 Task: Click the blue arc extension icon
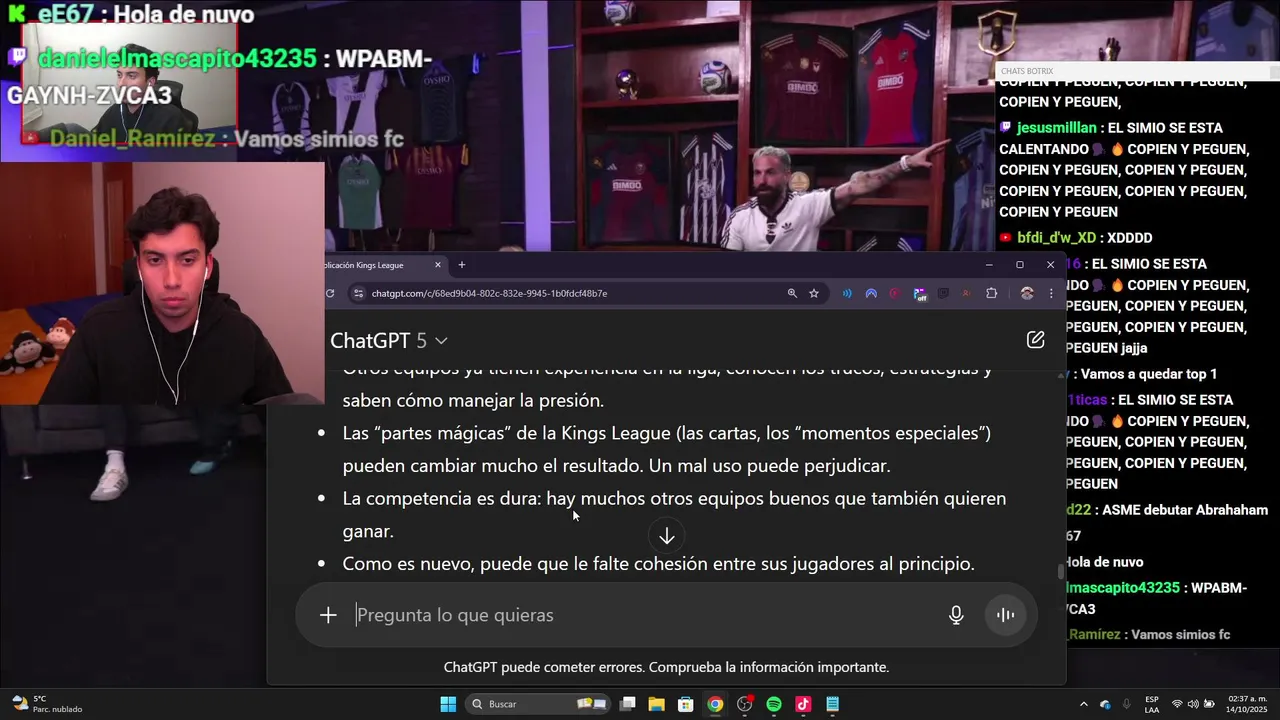[871, 293]
